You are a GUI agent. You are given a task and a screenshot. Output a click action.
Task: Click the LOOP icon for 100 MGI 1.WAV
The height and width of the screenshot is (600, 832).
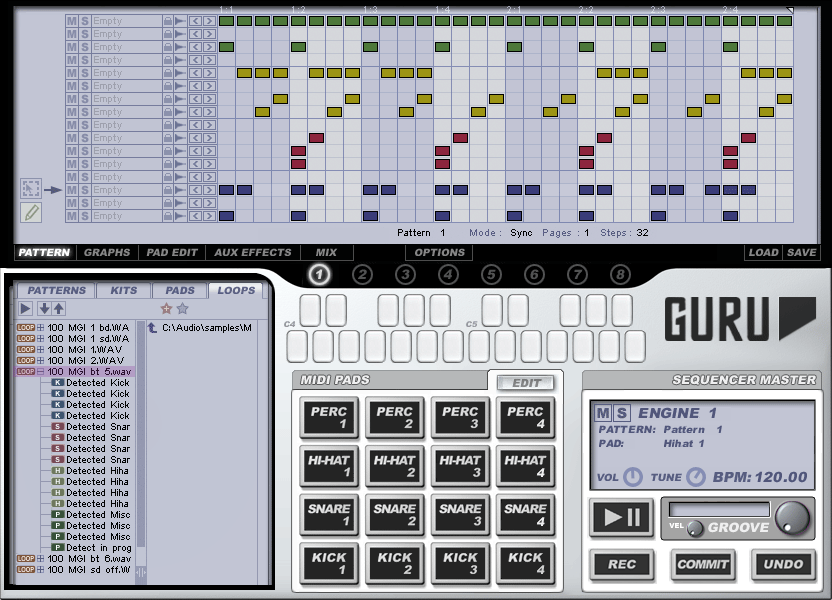(25, 350)
